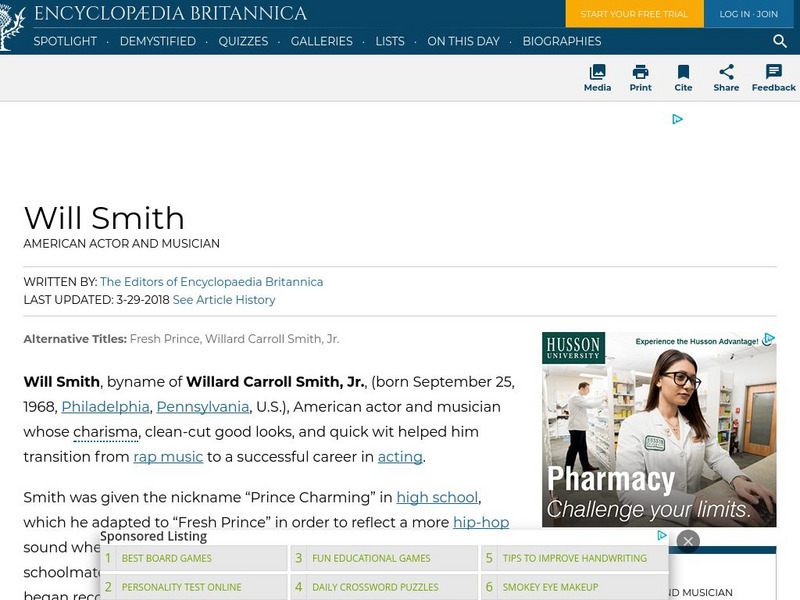Screen dimensions: 800x600
Task: Go to the Biographies section
Action: 561,41
